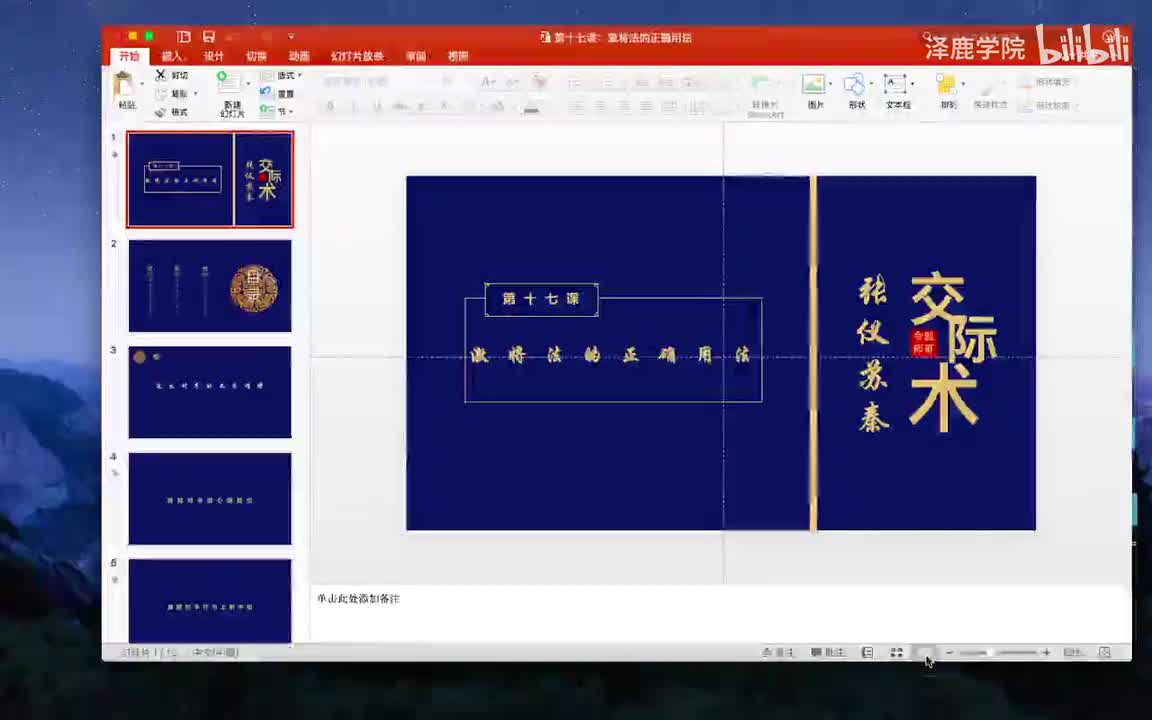Image resolution: width=1152 pixels, height=720 pixels.
Task: Open the 动画 (Animations) ribbon tab
Action: [299, 56]
